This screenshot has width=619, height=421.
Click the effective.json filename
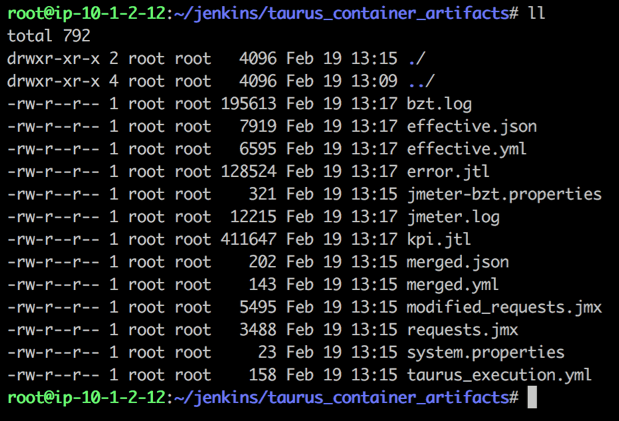click(x=472, y=127)
